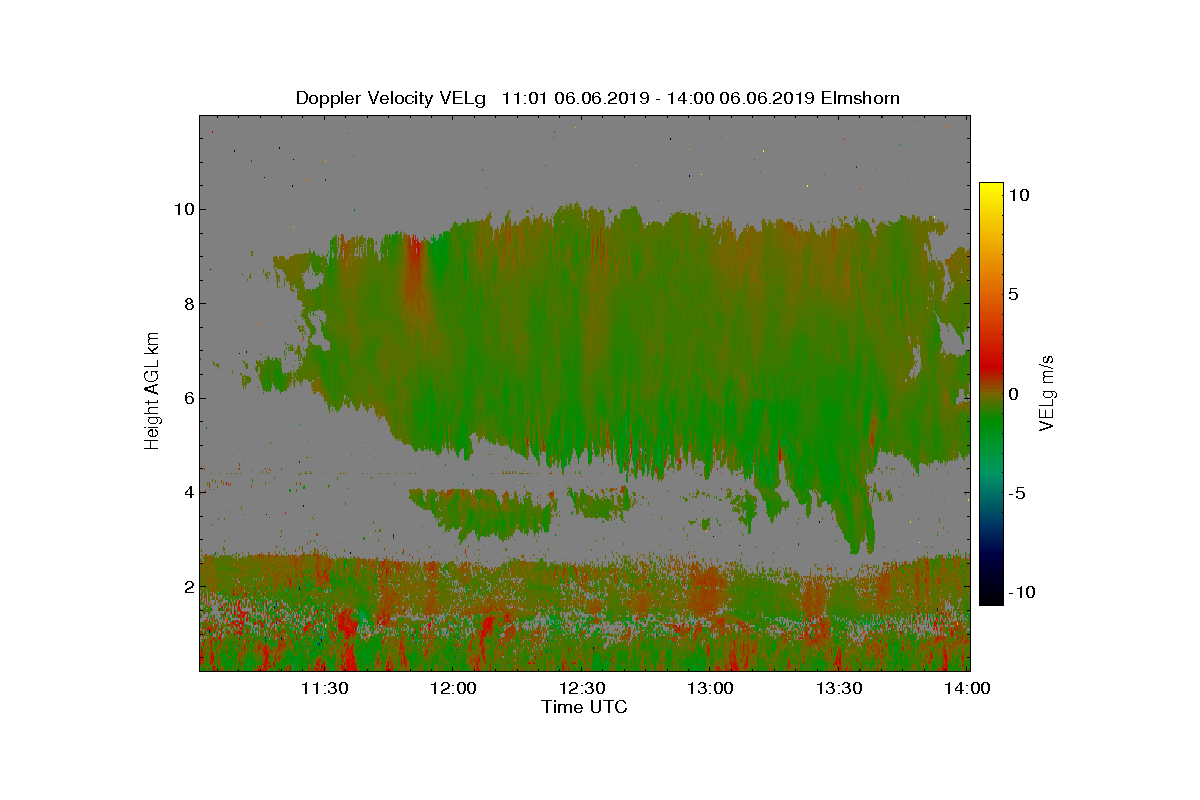Click the '13:00' time tick label
The width and height of the screenshot is (1200, 800).
pos(710,688)
